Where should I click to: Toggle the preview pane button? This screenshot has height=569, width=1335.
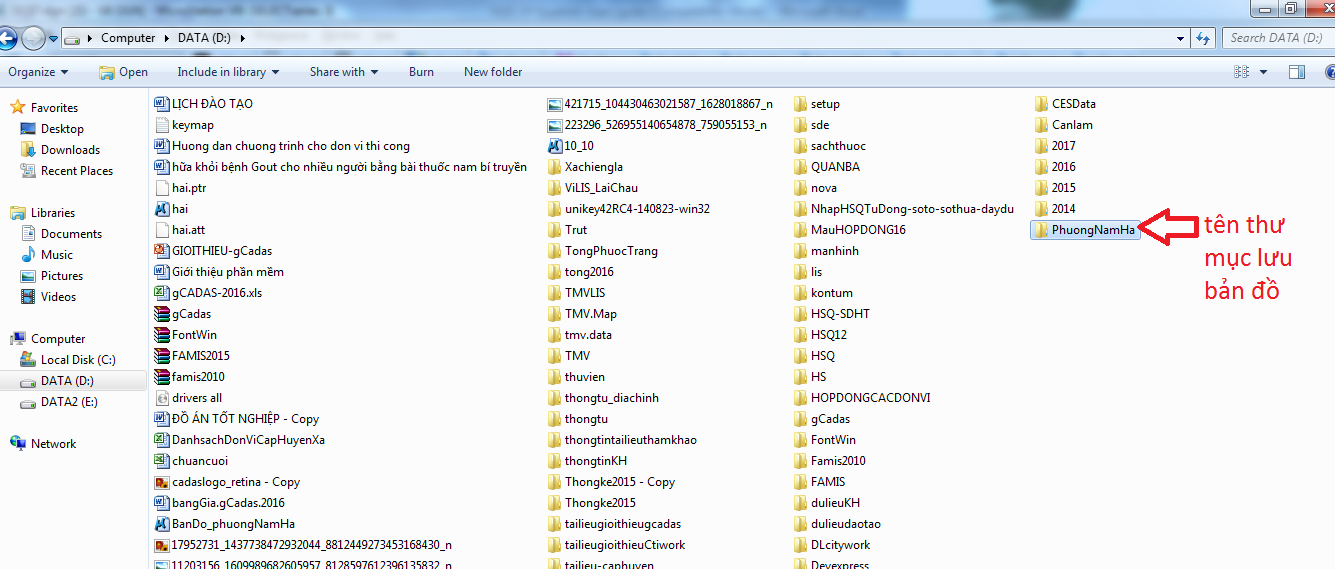tap(1297, 72)
